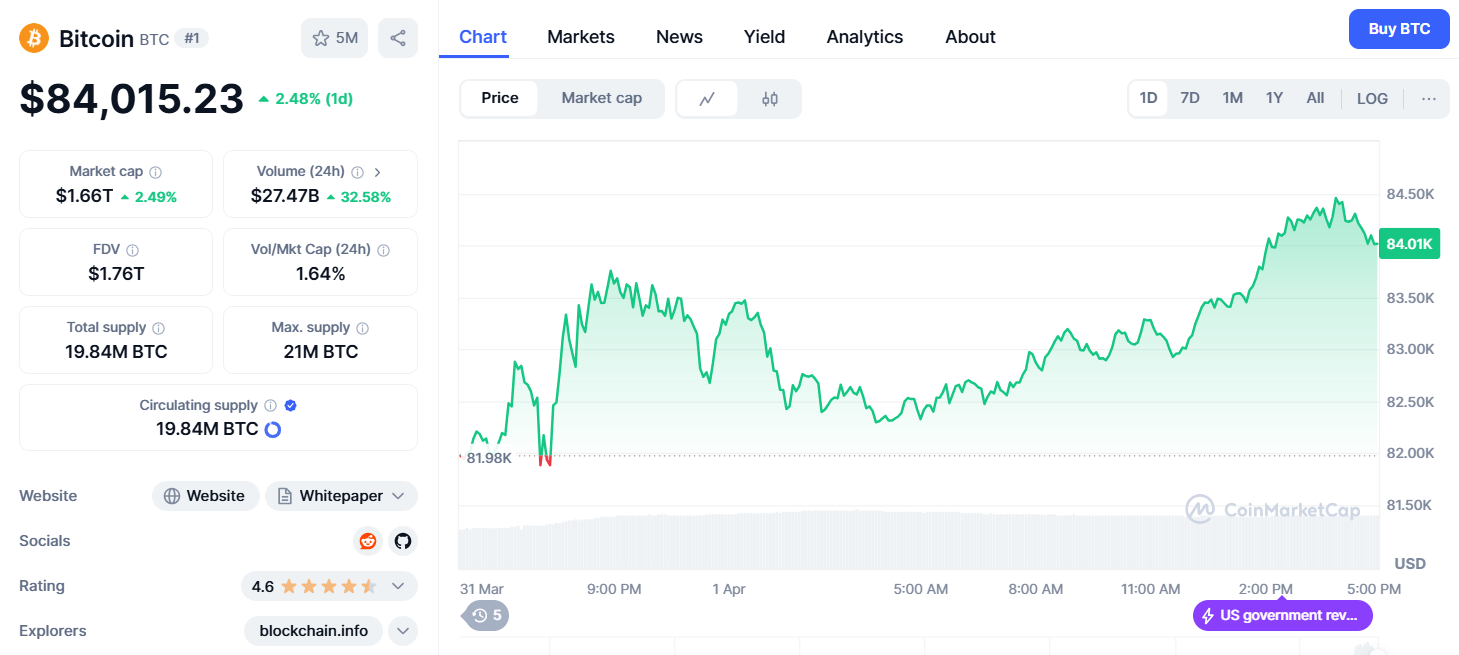Click the Buy BTC button

coord(1398,29)
